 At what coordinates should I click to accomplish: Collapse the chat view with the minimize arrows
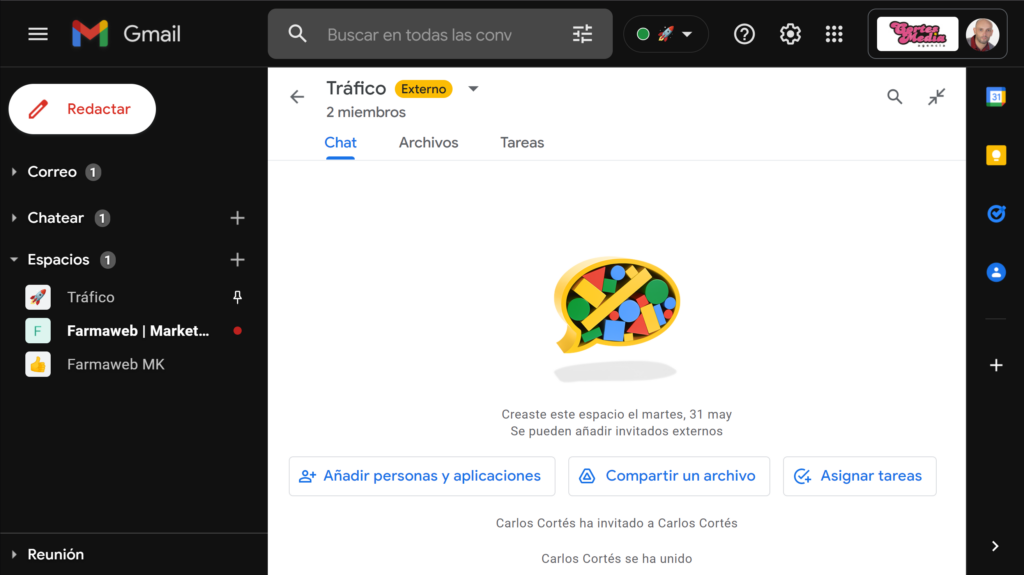(x=936, y=97)
